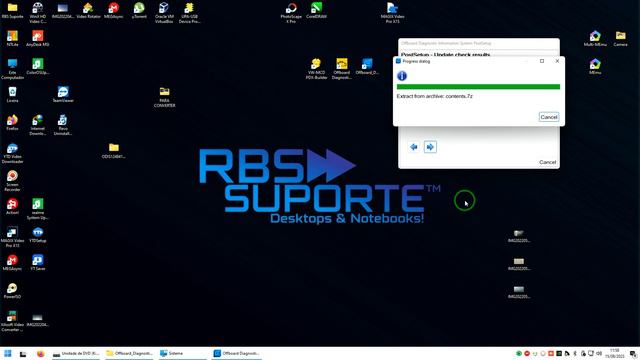Screen dimensions: 640x360
Task: Click the forward arrow in PostSetup window
Action: coord(430,147)
